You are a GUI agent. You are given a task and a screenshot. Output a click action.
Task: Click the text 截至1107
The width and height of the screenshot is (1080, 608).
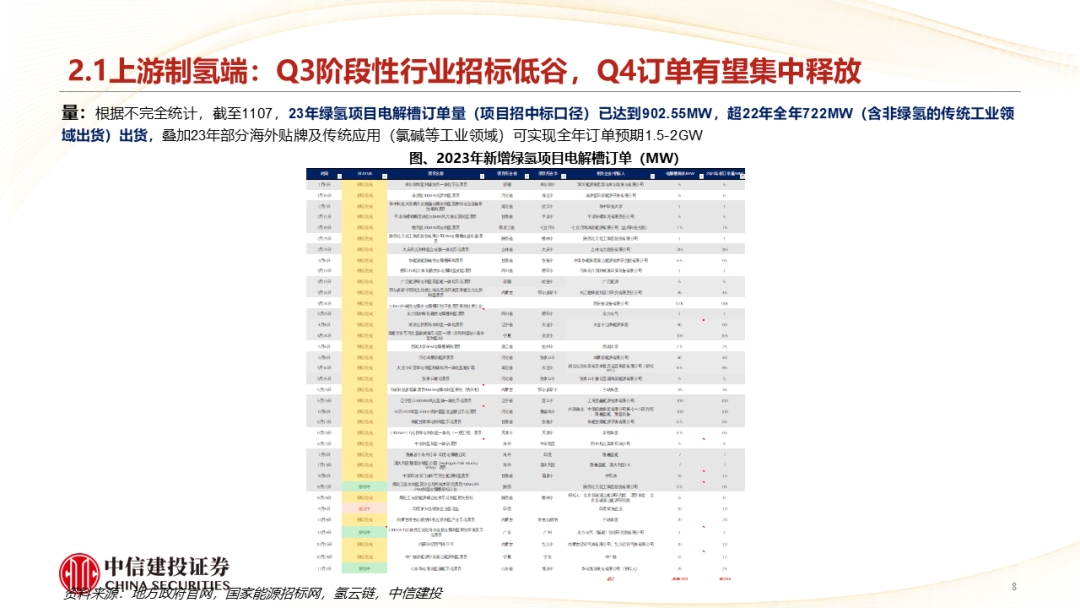[242, 114]
